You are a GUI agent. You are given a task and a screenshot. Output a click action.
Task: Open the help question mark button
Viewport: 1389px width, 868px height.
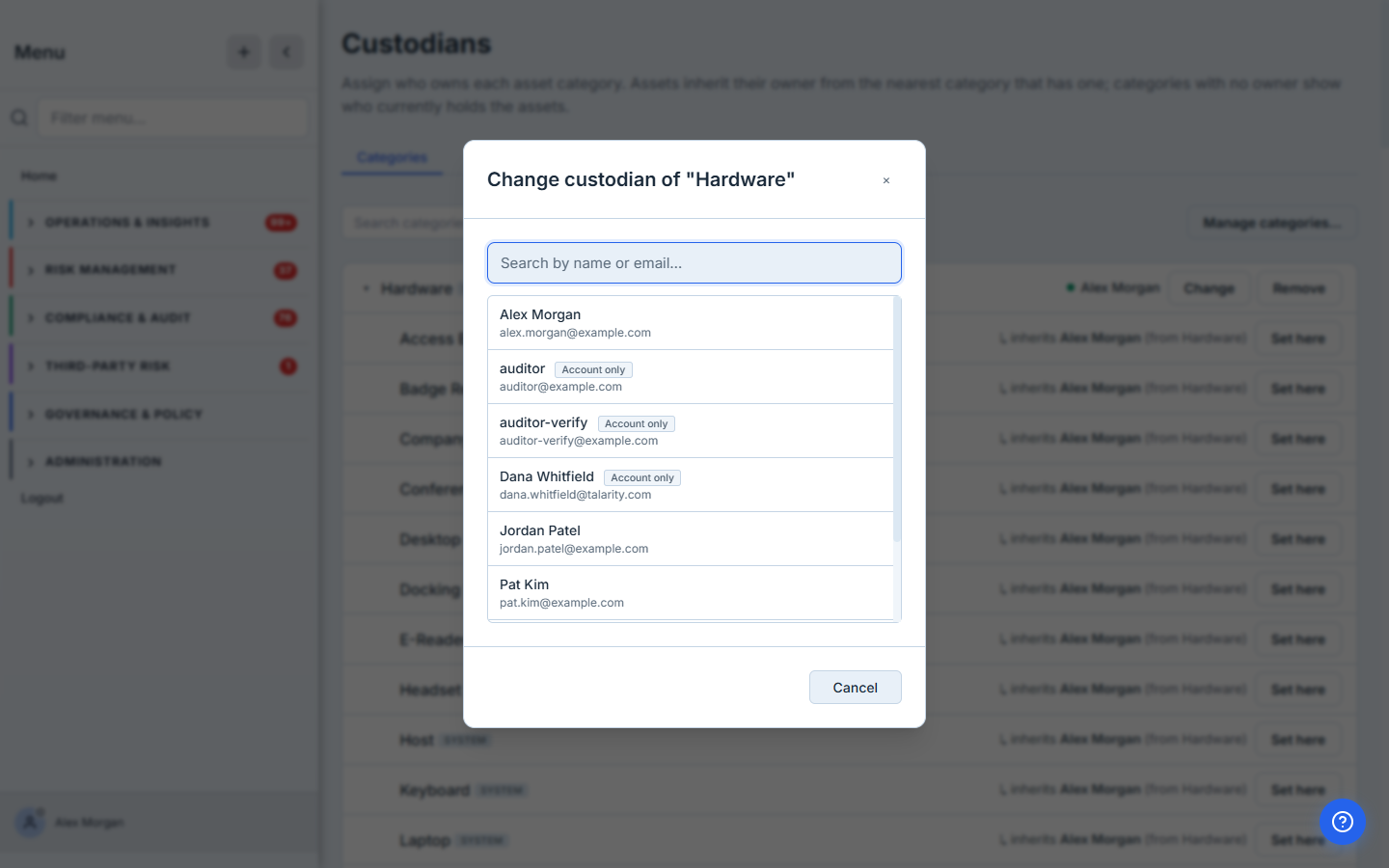pyautogui.click(x=1343, y=822)
